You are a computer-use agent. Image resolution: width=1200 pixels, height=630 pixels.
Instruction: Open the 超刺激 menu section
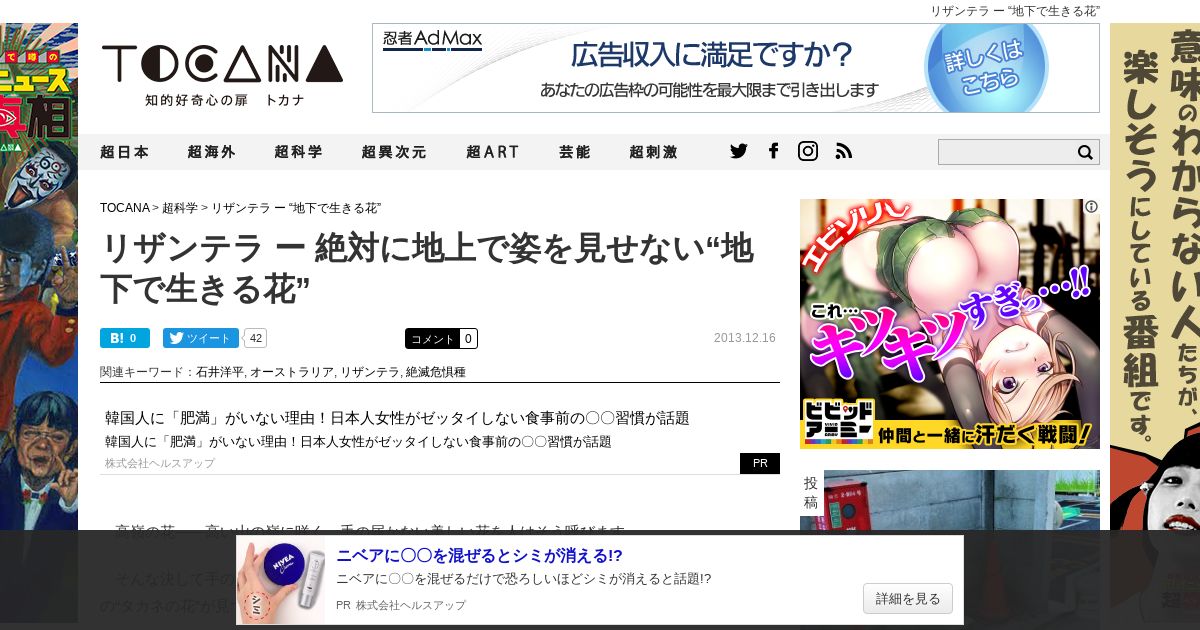(654, 152)
